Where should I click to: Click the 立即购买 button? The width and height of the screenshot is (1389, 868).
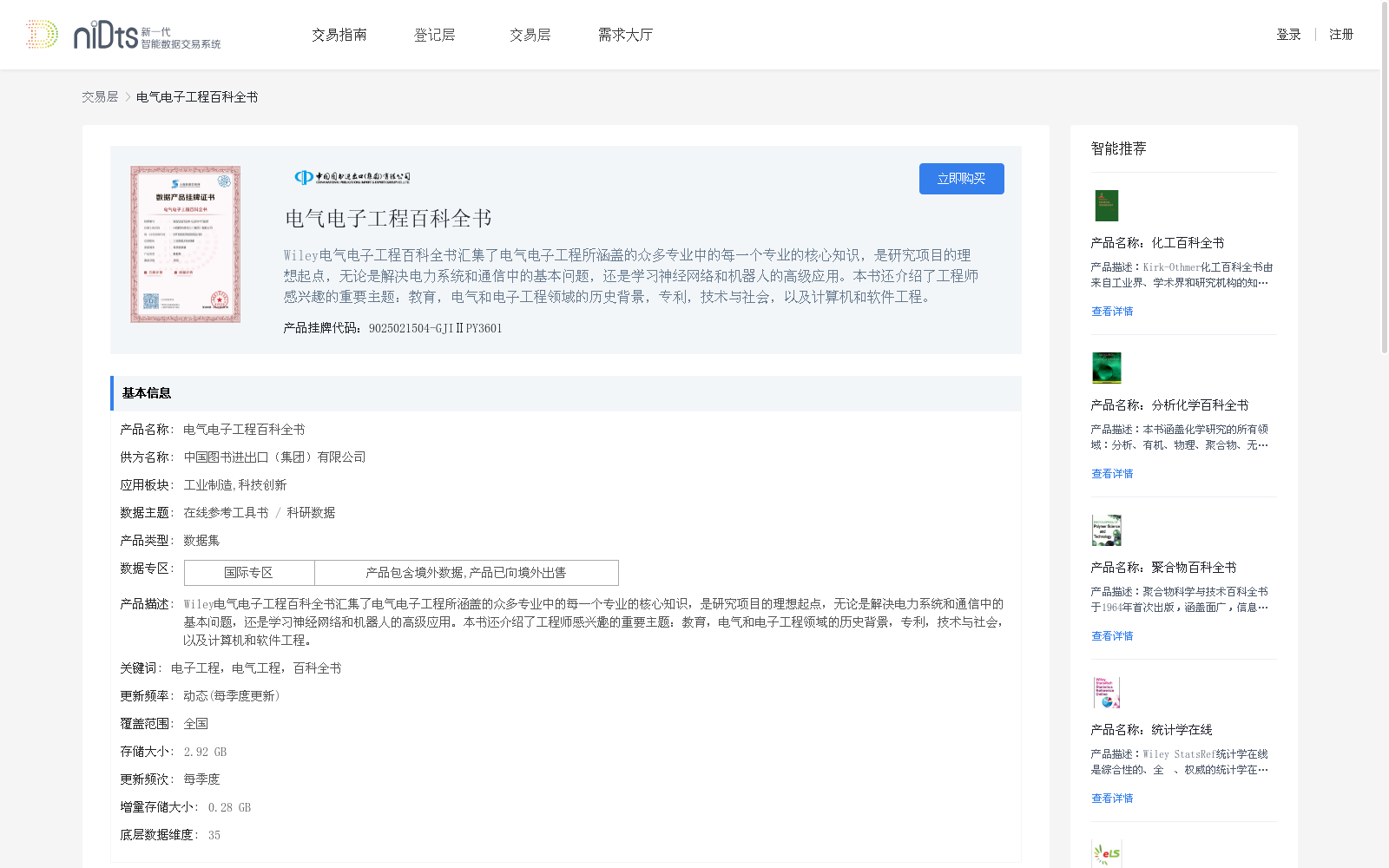tap(962, 179)
